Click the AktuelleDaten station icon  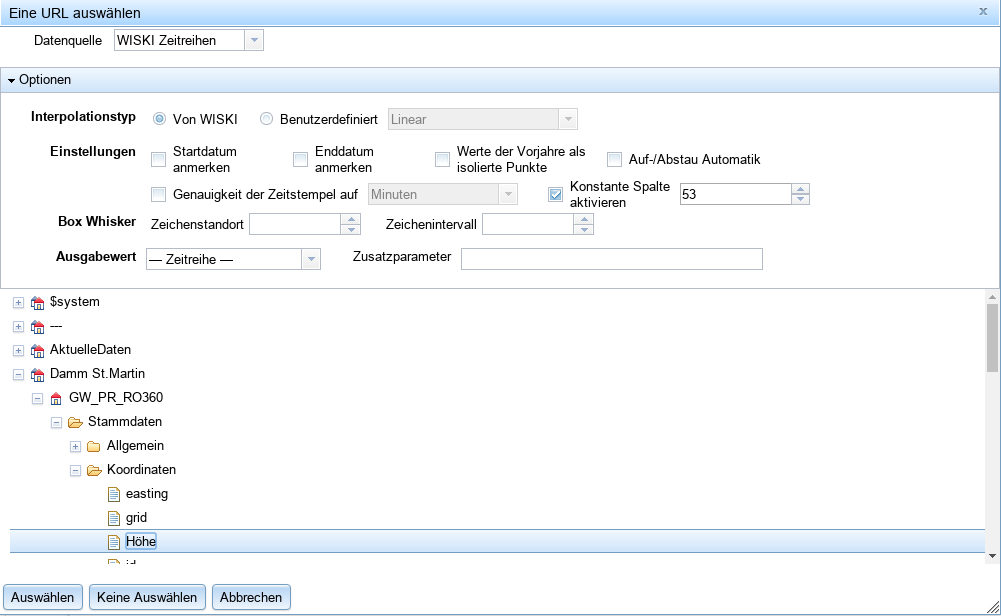point(38,351)
